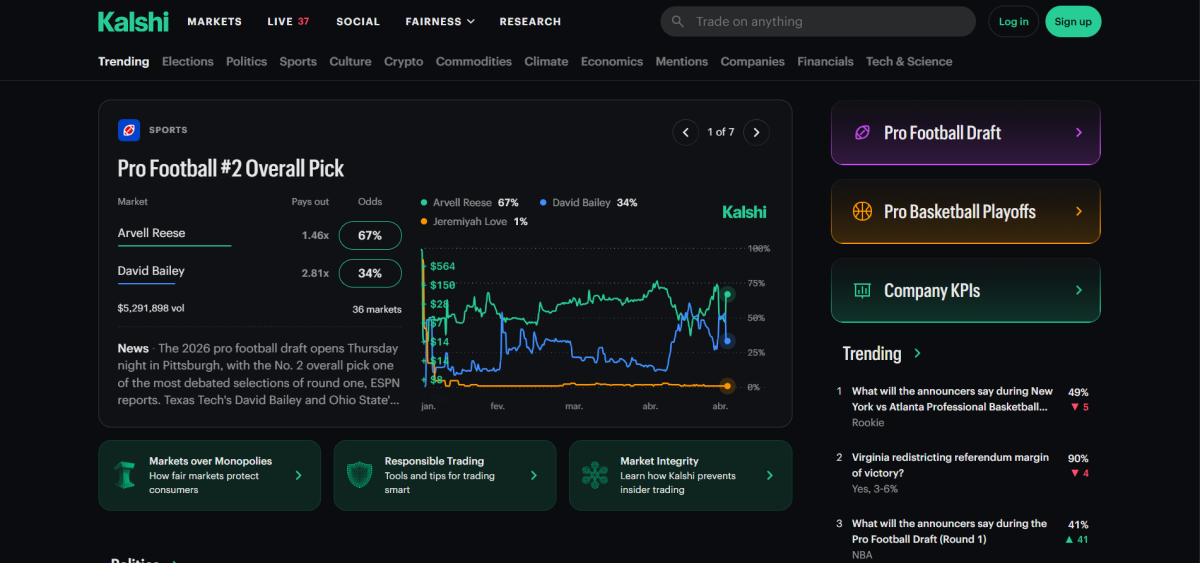1200x563 pixels.
Task: Click the football icon on Pro Football Draft
Action: (861, 133)
